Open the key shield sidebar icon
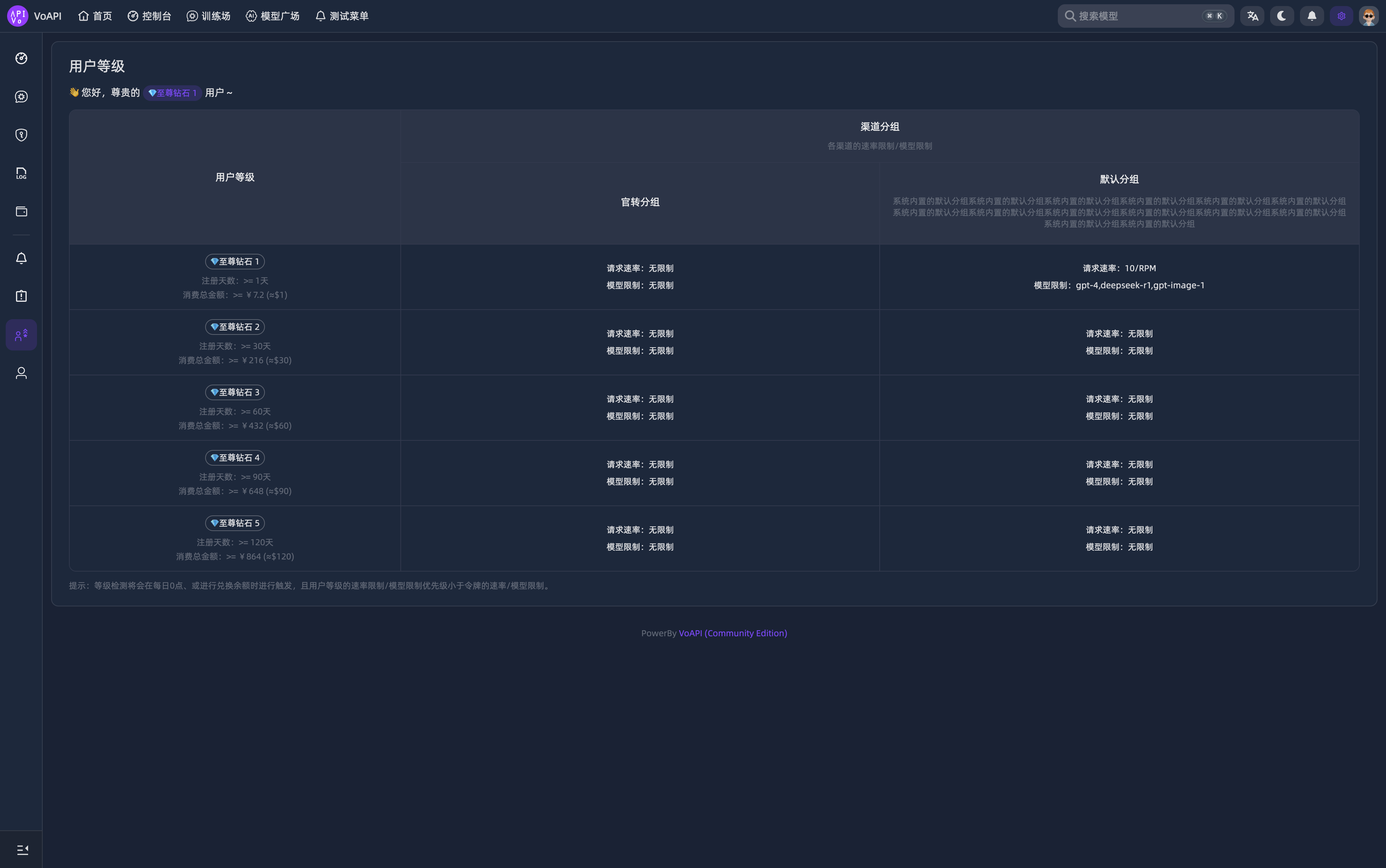Viewport: 1386px width, 868px height. click(x=21, y=135)
